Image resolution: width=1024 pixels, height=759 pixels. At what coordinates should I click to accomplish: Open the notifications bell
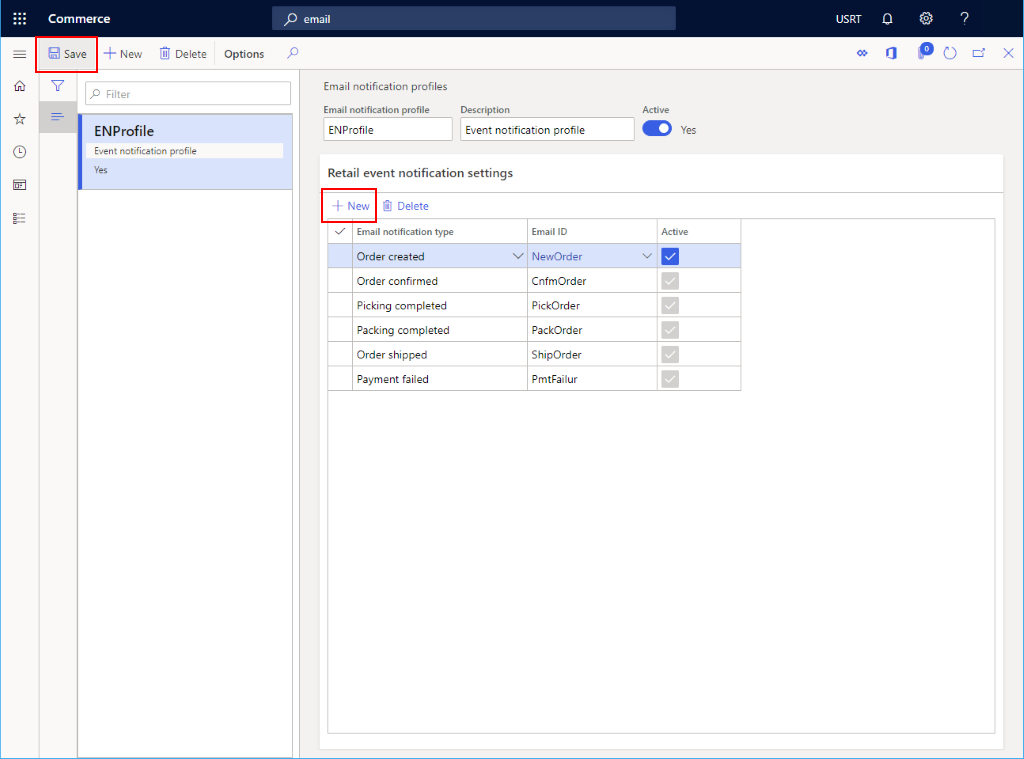[x=886, y=18]
